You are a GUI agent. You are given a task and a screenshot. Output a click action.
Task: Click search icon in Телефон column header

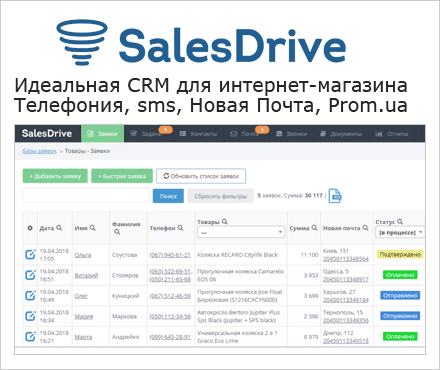click(180, 228)
